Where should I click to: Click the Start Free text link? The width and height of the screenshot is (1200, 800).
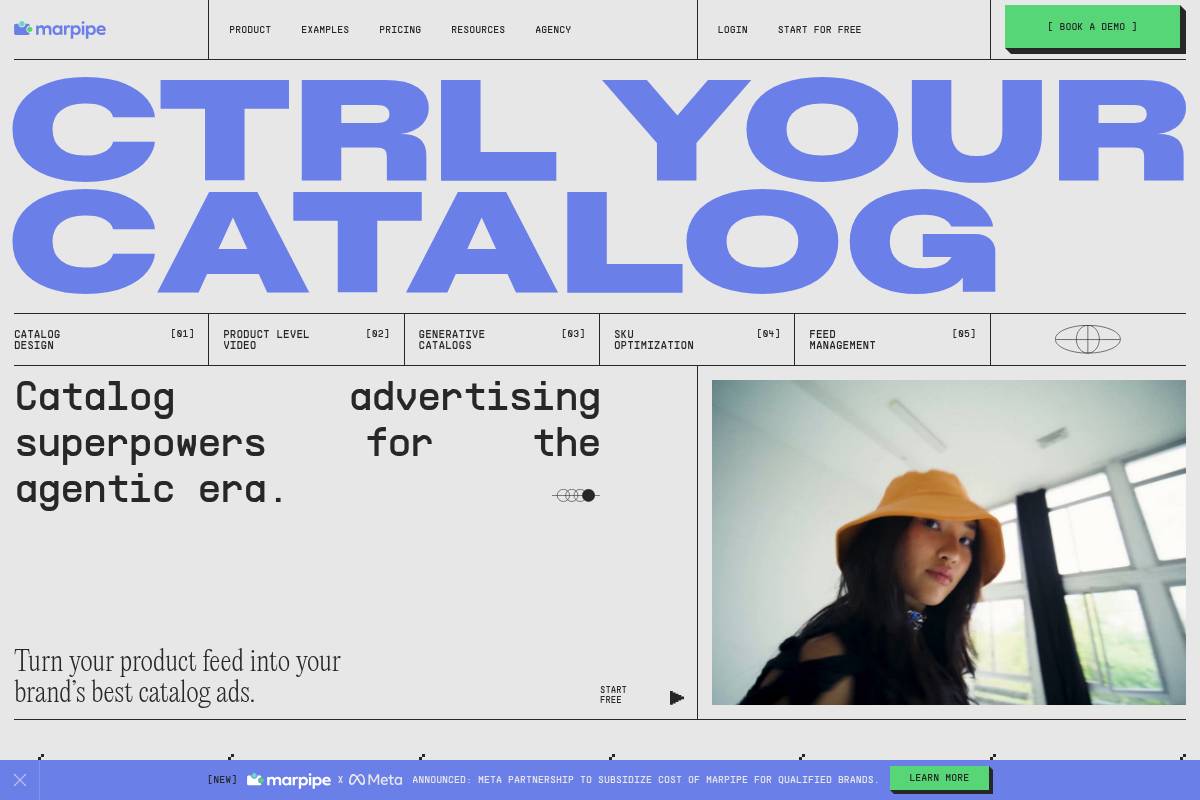613,695
